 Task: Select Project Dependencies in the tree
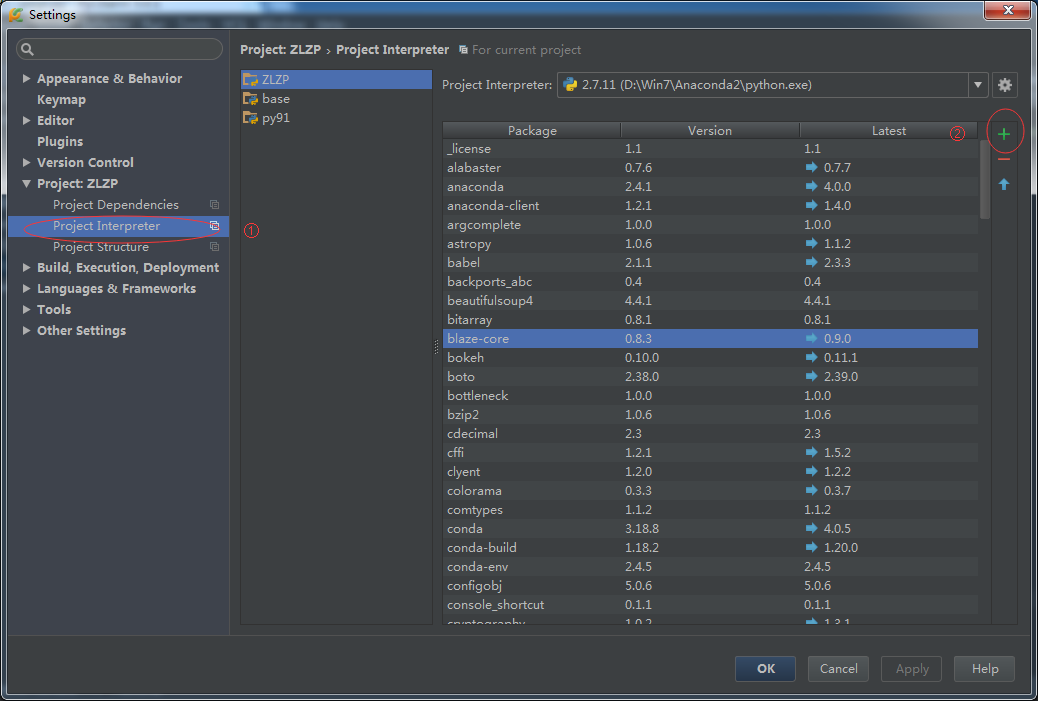(x=116, y=205)
